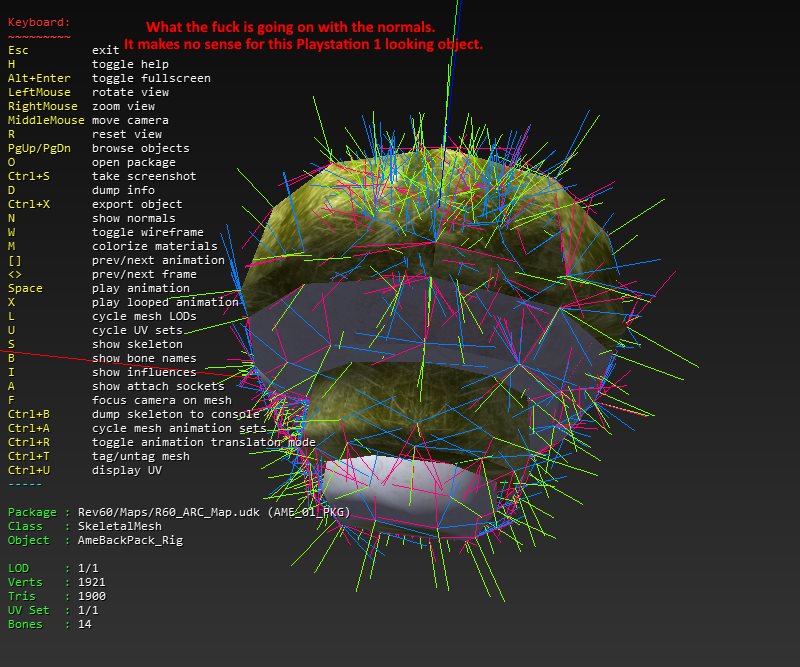Click the 'Ctrl+B' key label
Image resolution: width=800 pixels, height=667 pixels.
(x=29, y=414)
